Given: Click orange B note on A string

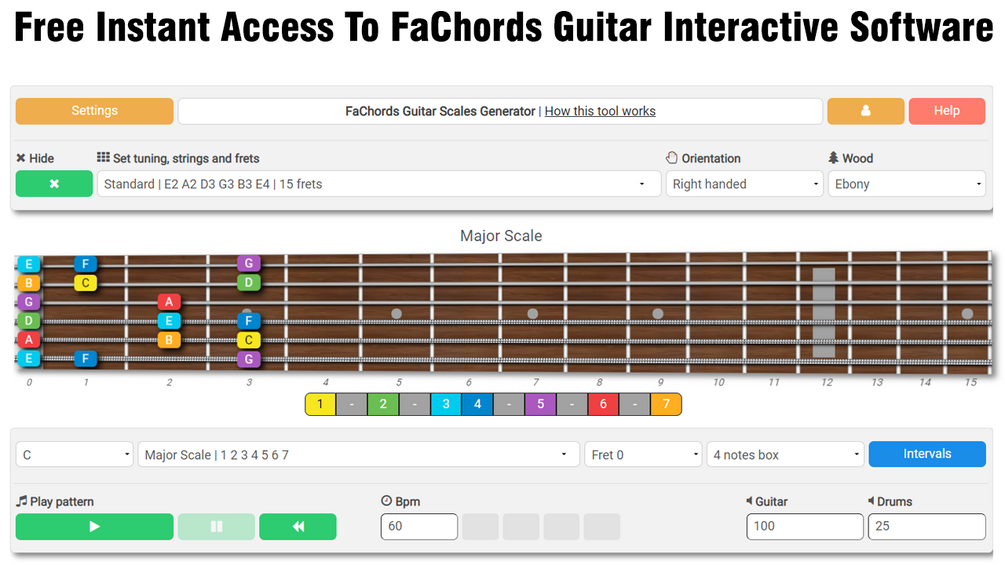Looking at the screenshot, I should [x=169, y=340].
